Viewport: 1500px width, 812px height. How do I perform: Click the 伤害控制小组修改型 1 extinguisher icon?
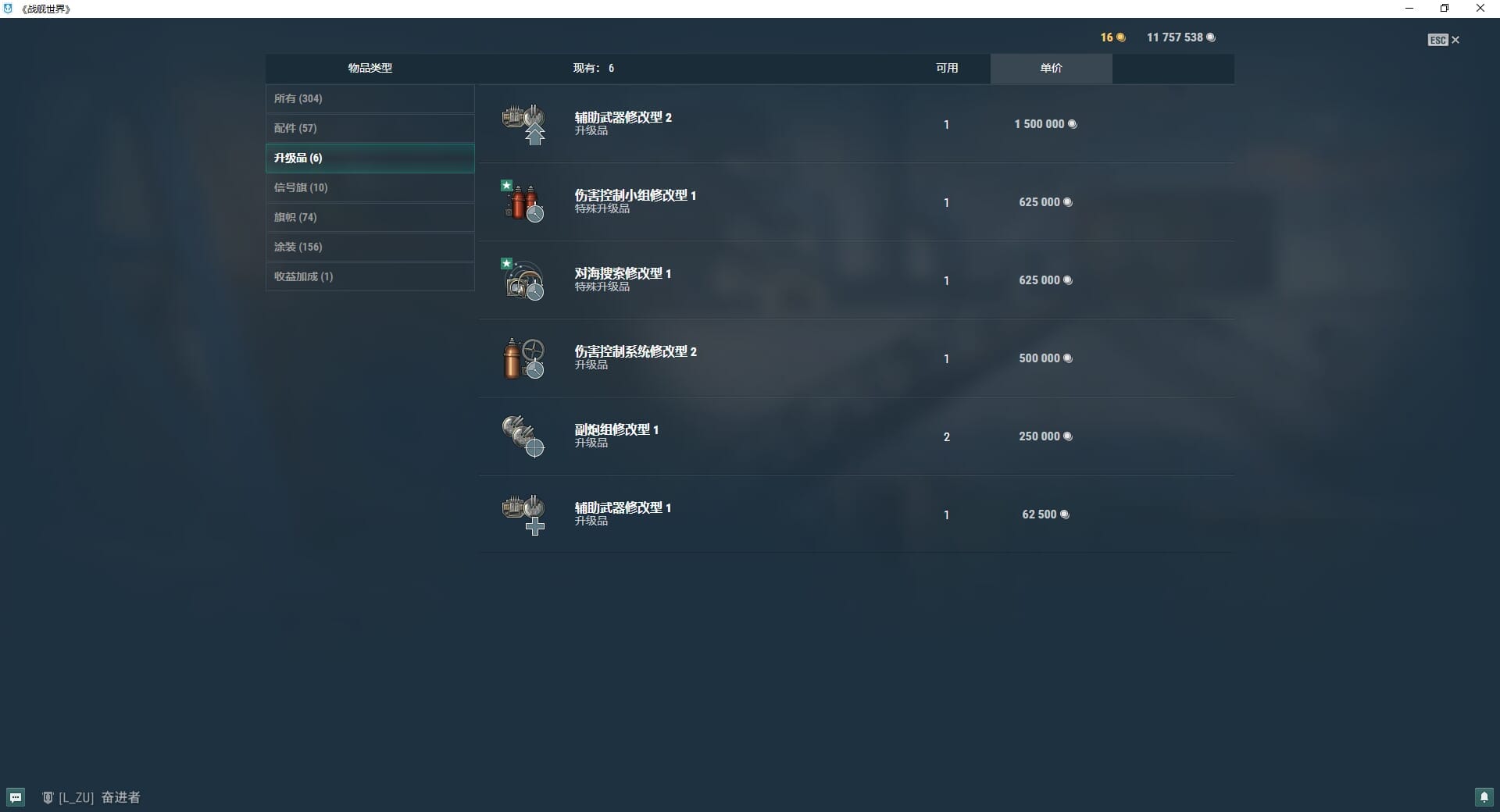click(x=523, y=202)
